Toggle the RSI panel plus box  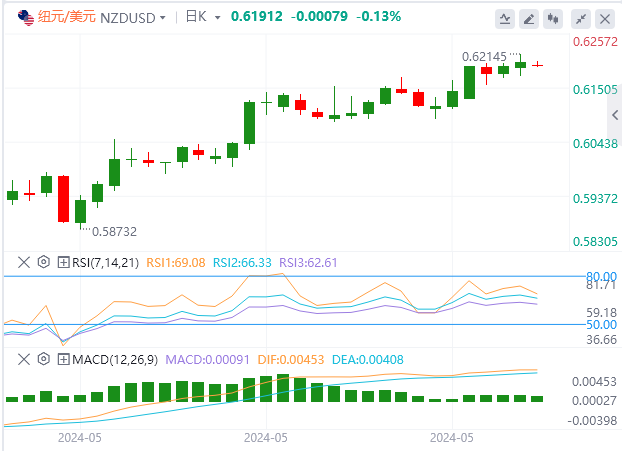coord(63,262)
